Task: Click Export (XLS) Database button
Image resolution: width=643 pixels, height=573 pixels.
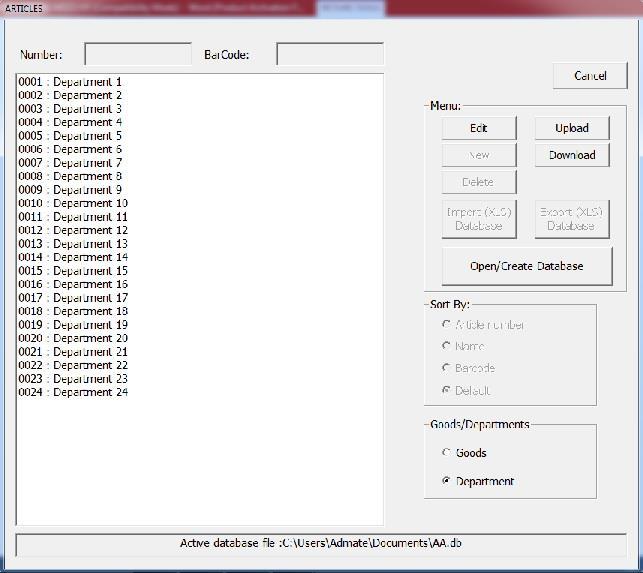Action: (x=572, y=219)
